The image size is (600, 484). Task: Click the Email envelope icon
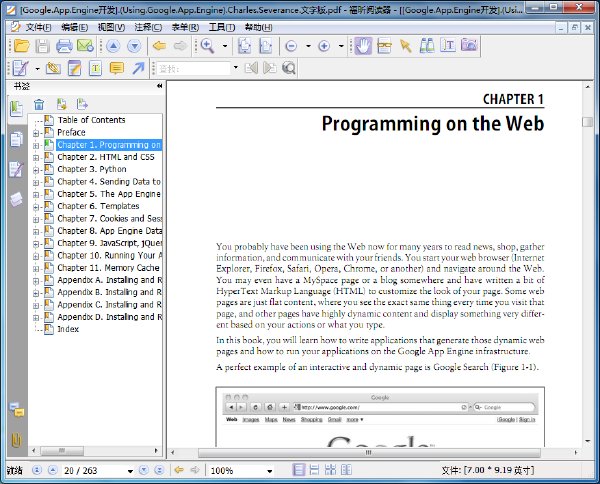85,46
